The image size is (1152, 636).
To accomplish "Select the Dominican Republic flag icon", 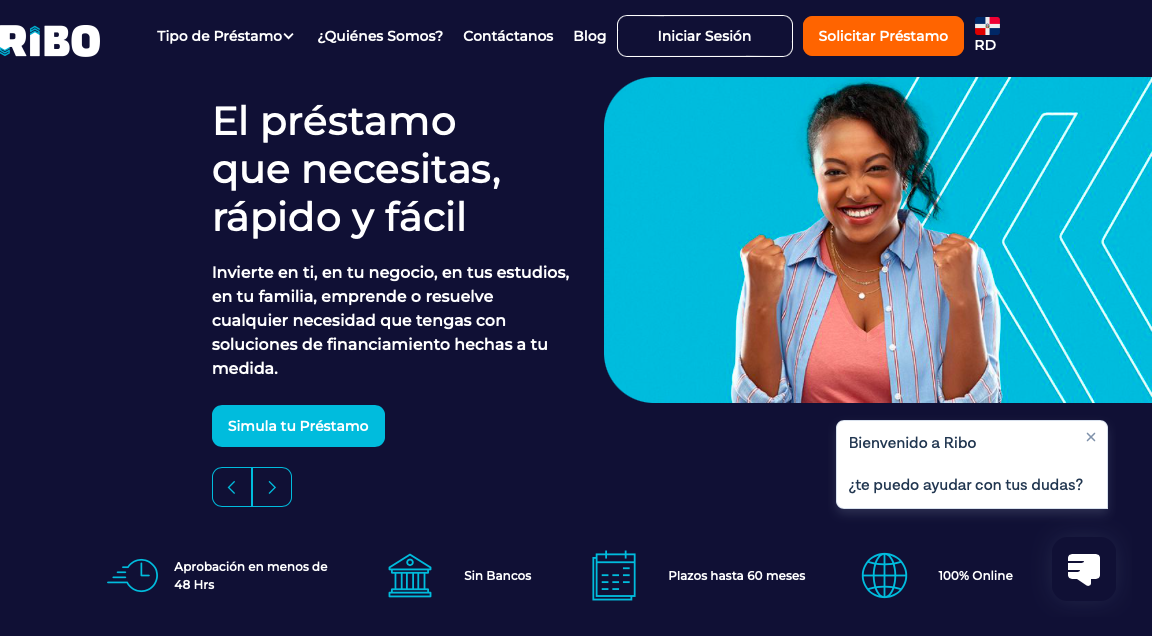I will click(x=987, y=26).
